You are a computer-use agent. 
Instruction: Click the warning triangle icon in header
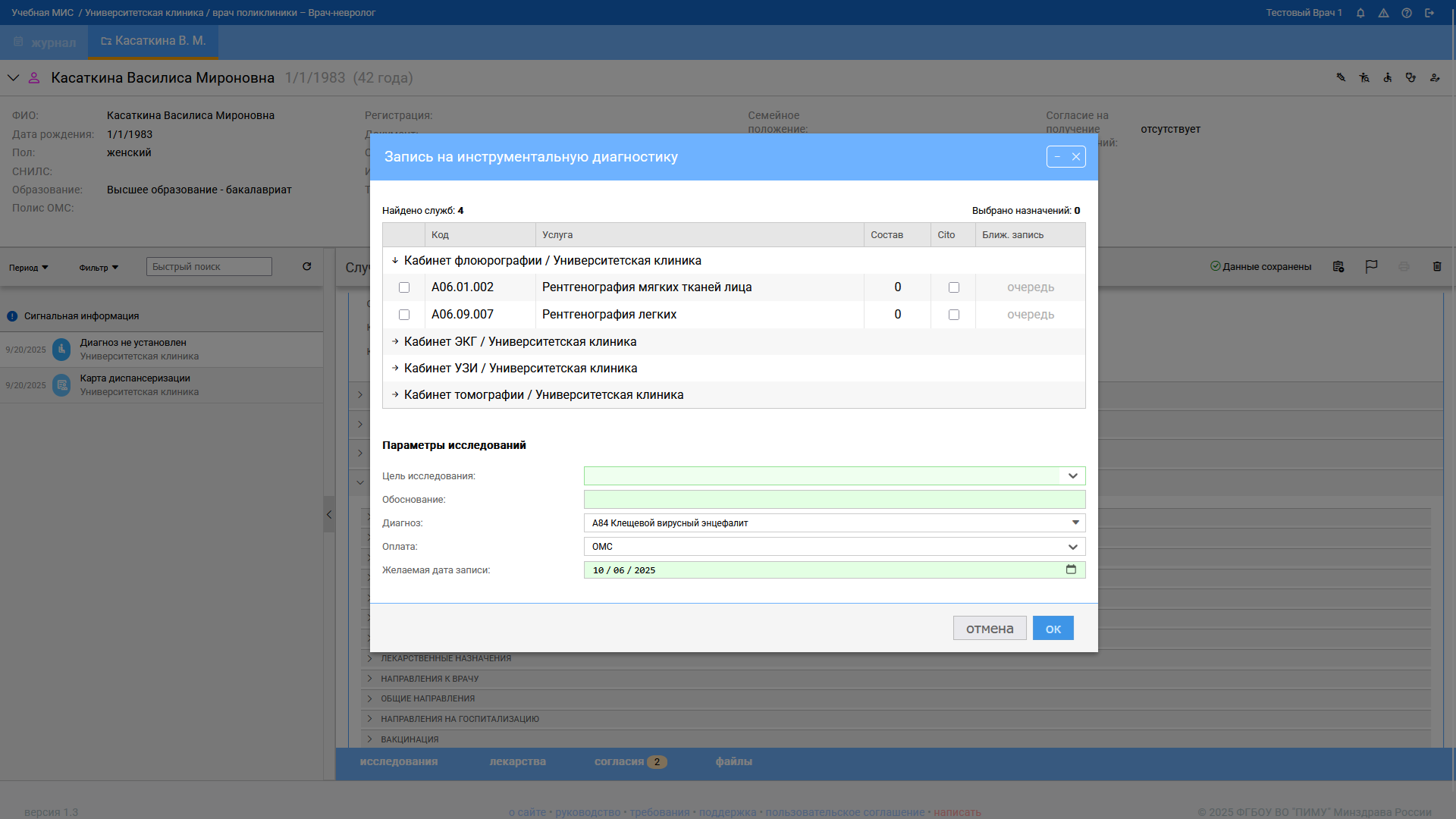(1383, 13)
